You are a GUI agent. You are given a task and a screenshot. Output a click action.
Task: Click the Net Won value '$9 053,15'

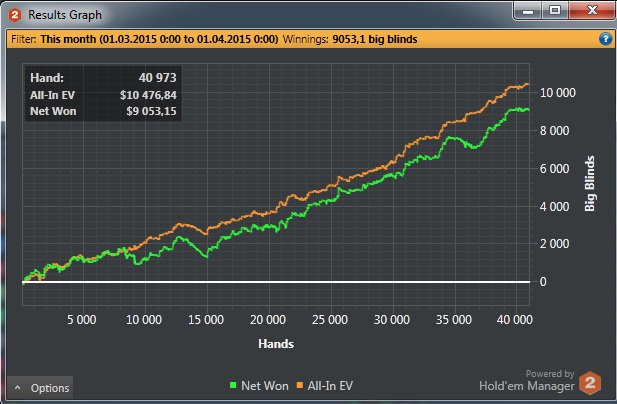tap(151, 111)
